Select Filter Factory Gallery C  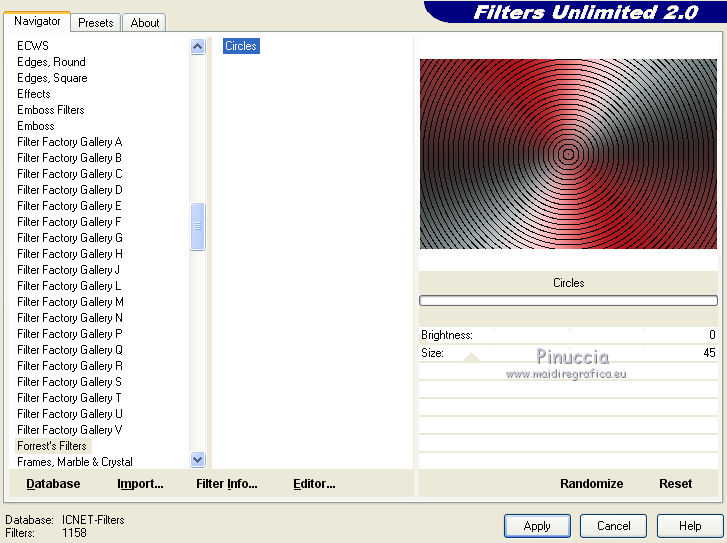click(x=70, y=174)
